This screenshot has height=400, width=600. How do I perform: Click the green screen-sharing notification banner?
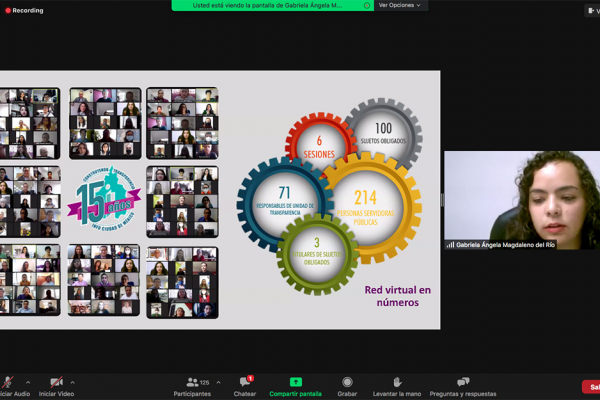[272, 5]
